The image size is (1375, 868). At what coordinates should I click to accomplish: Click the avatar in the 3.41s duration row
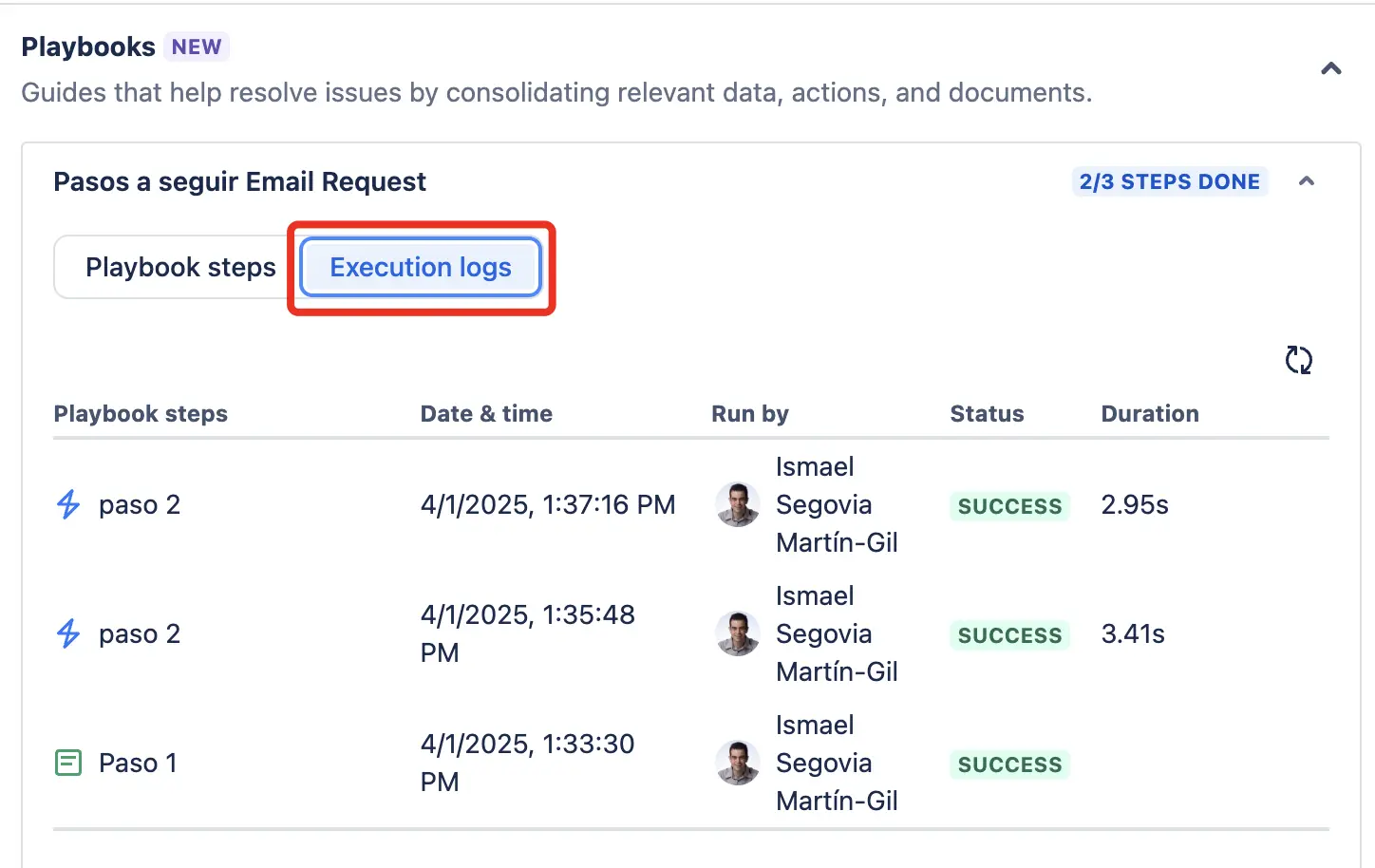(x=738, y=633)
